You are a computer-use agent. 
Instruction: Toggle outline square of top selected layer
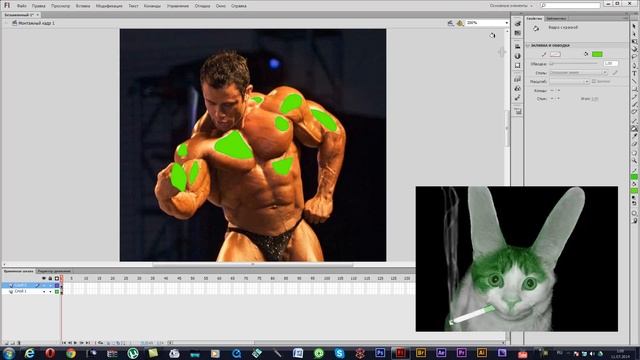(57, 285)
